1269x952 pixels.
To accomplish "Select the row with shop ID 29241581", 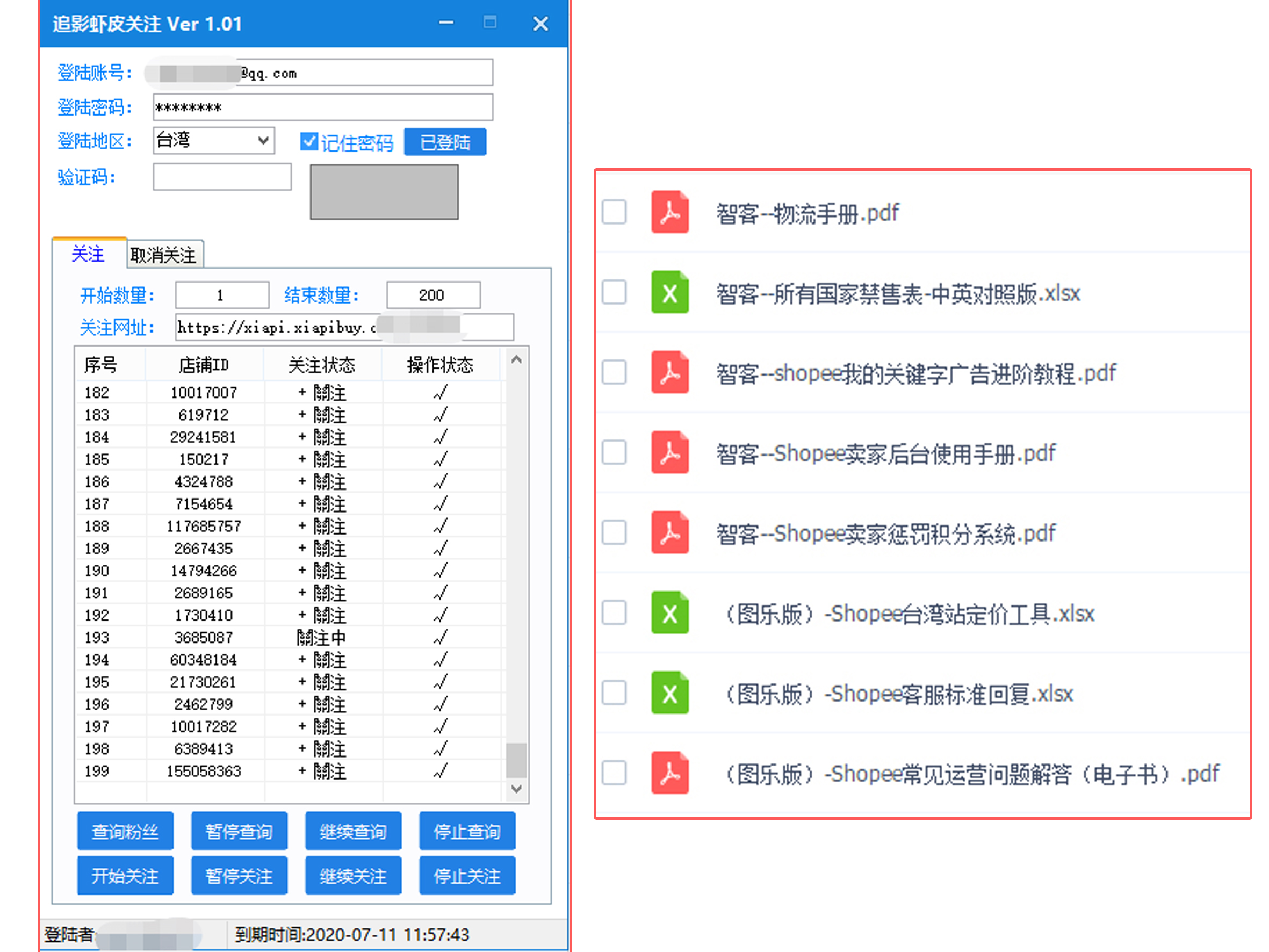I will pyautogui.click(x=290, y=437).
